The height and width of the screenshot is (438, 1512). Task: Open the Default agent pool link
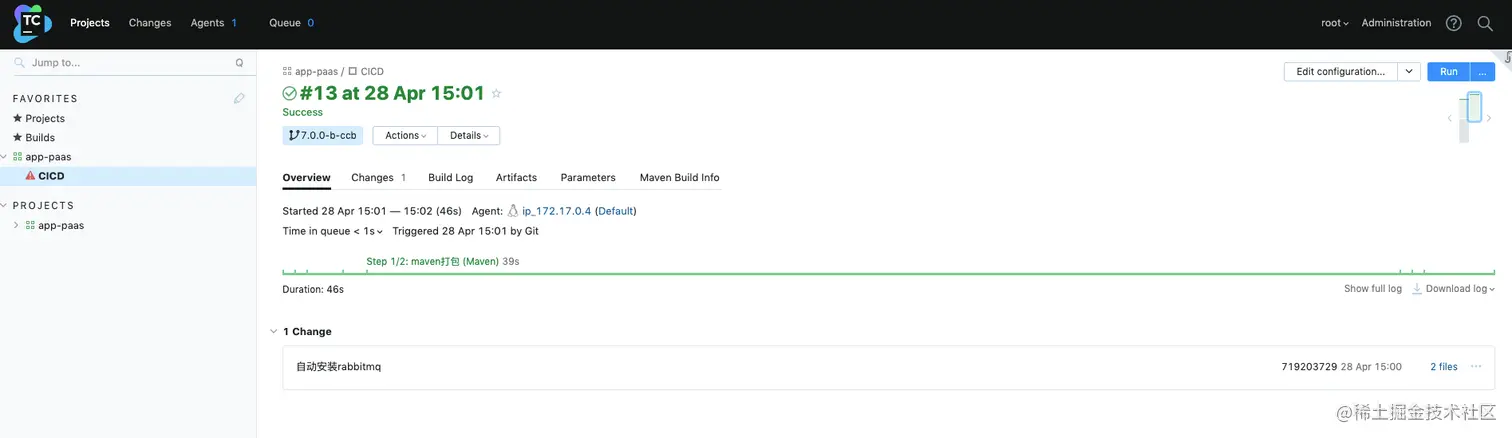615,211
